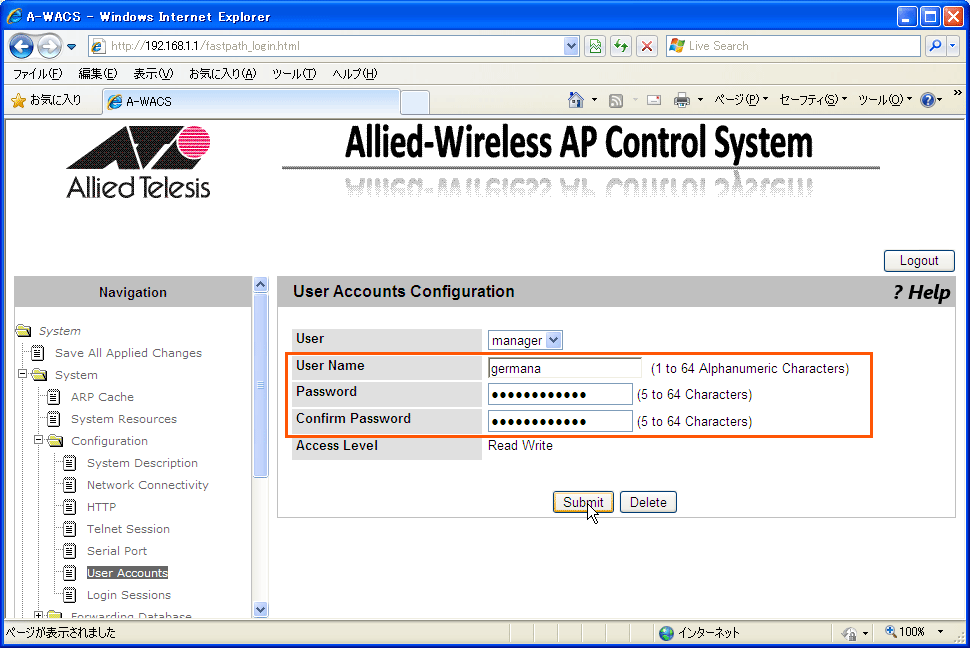Viewport: 970px width, 648px height.
Task: Open a new blank tab
Action: tap(414, 102)
